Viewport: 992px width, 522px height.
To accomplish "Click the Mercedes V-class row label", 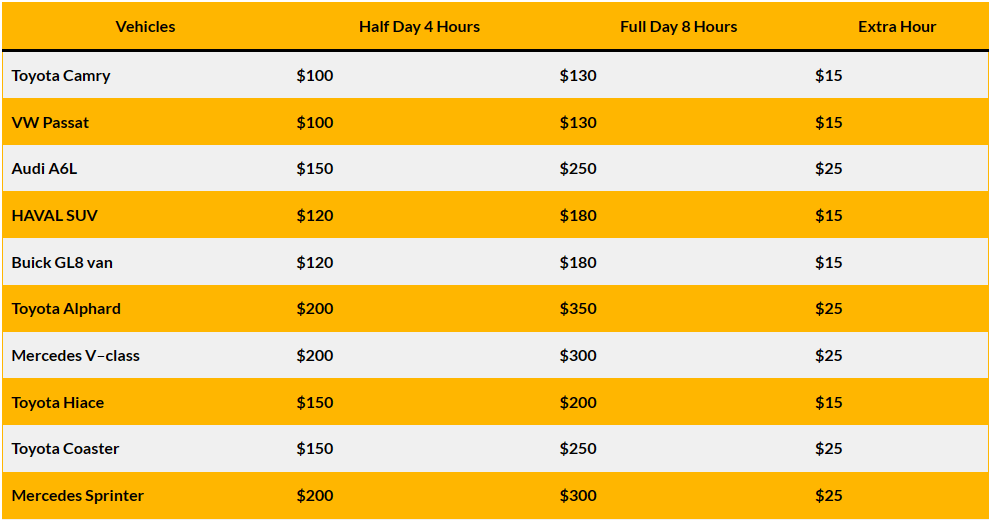I will pyautogui.click(x=75, y=356).
